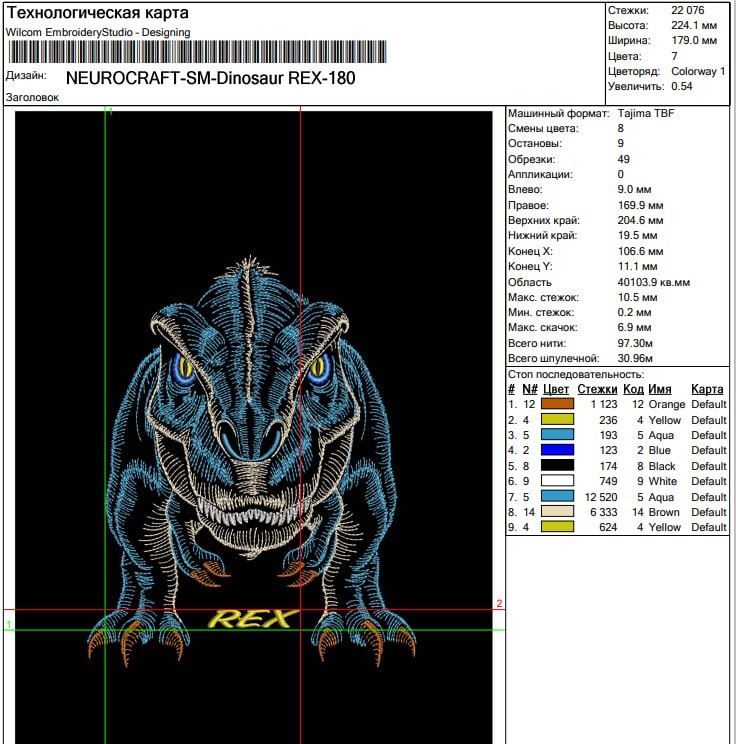Image resolution: width=736 pixels, height=744 pixels.
Task: Click the 'Аппликации' label
Action: (x=540, y=174)
